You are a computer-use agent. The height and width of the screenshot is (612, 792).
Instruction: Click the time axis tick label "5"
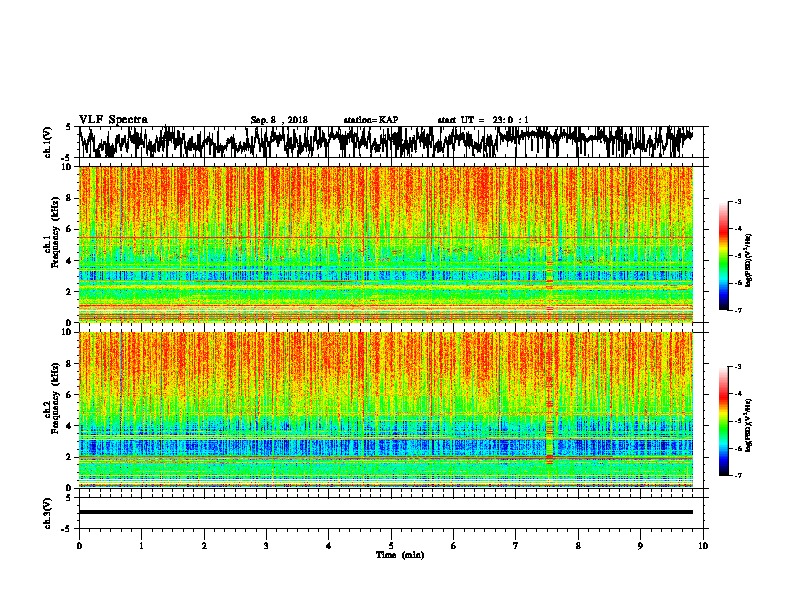[x=391, y=546]
